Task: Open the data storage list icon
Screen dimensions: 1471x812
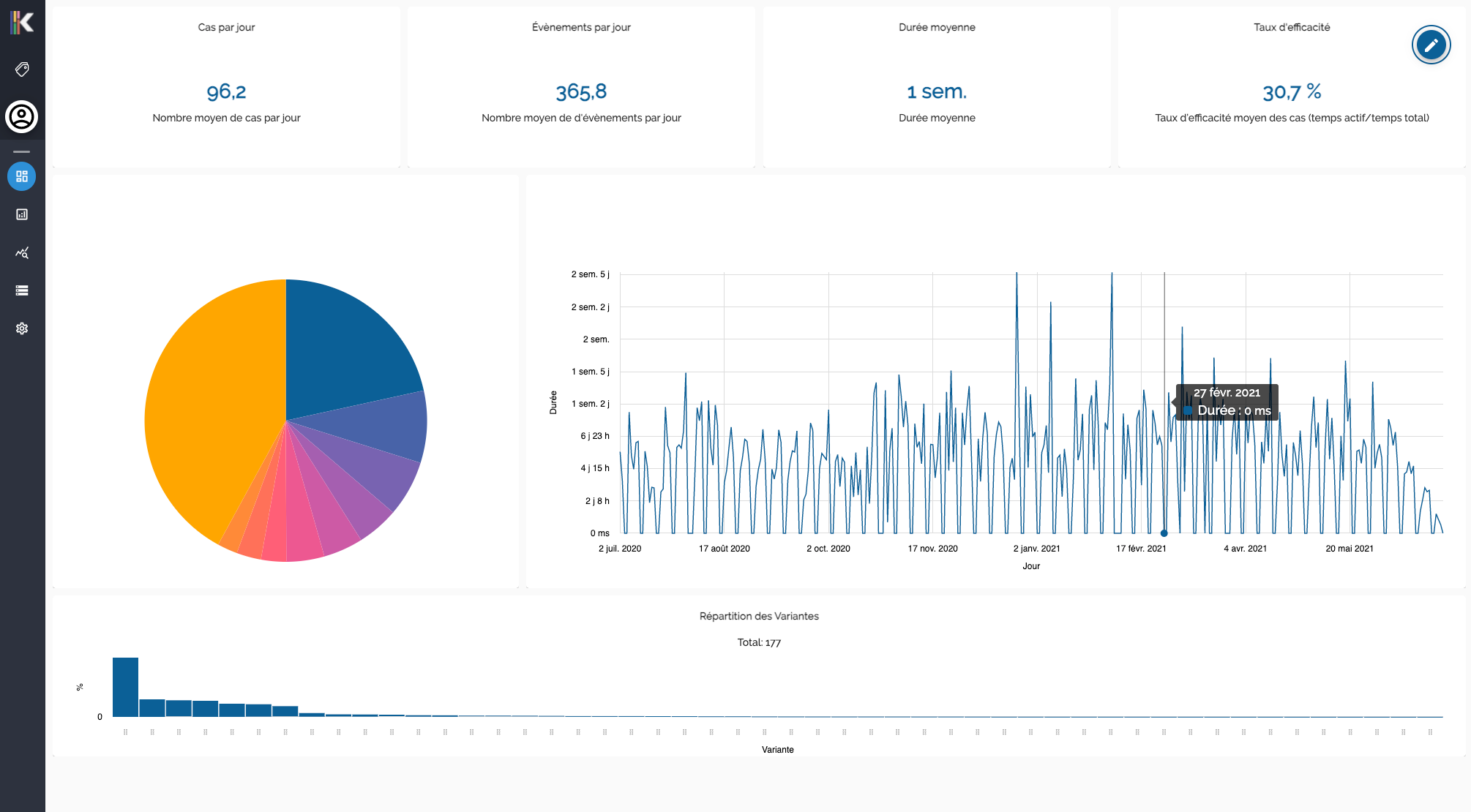Action: 22,290
